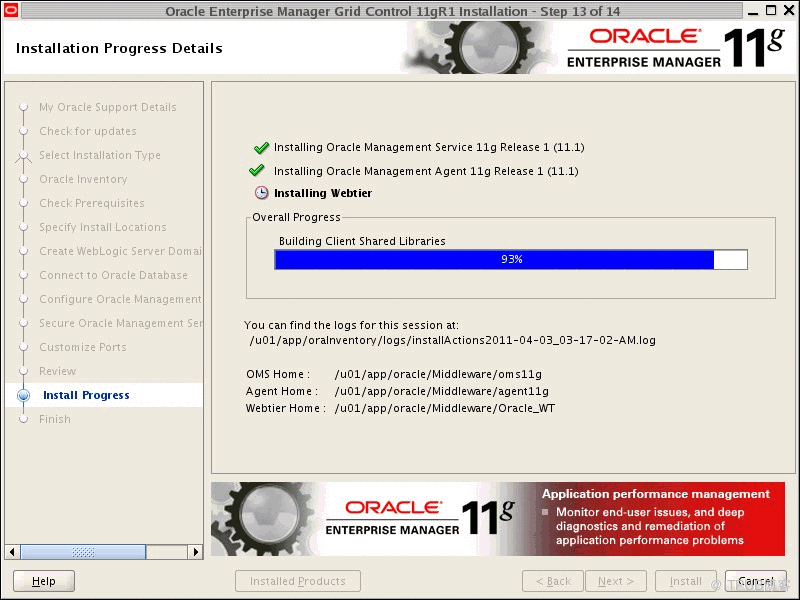
Task: Click the Installing Webtier status line
Action: coord(323,193)
